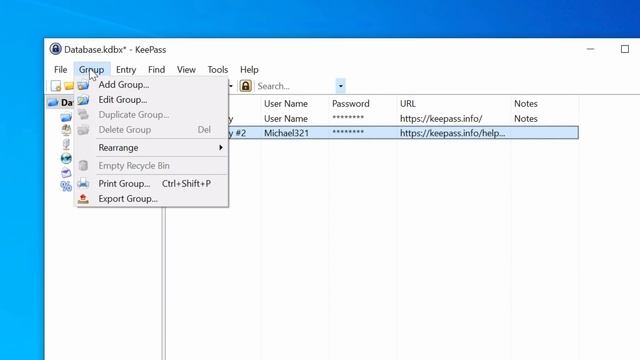Viewport: 640px width, 360px height.
Task: Click the printer icon beside Print Group
Action: pos(83,183)
